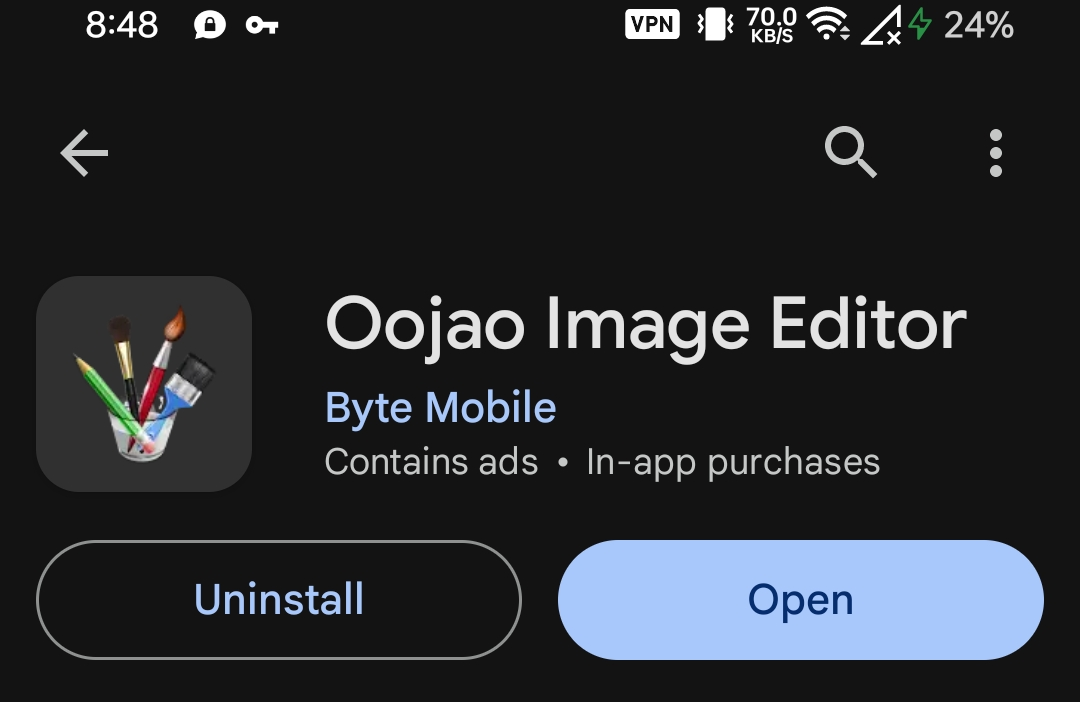Tap the 8:48 clock in status bar
The height and width of the screenshot is (702, 1080).
pos(121,25)
